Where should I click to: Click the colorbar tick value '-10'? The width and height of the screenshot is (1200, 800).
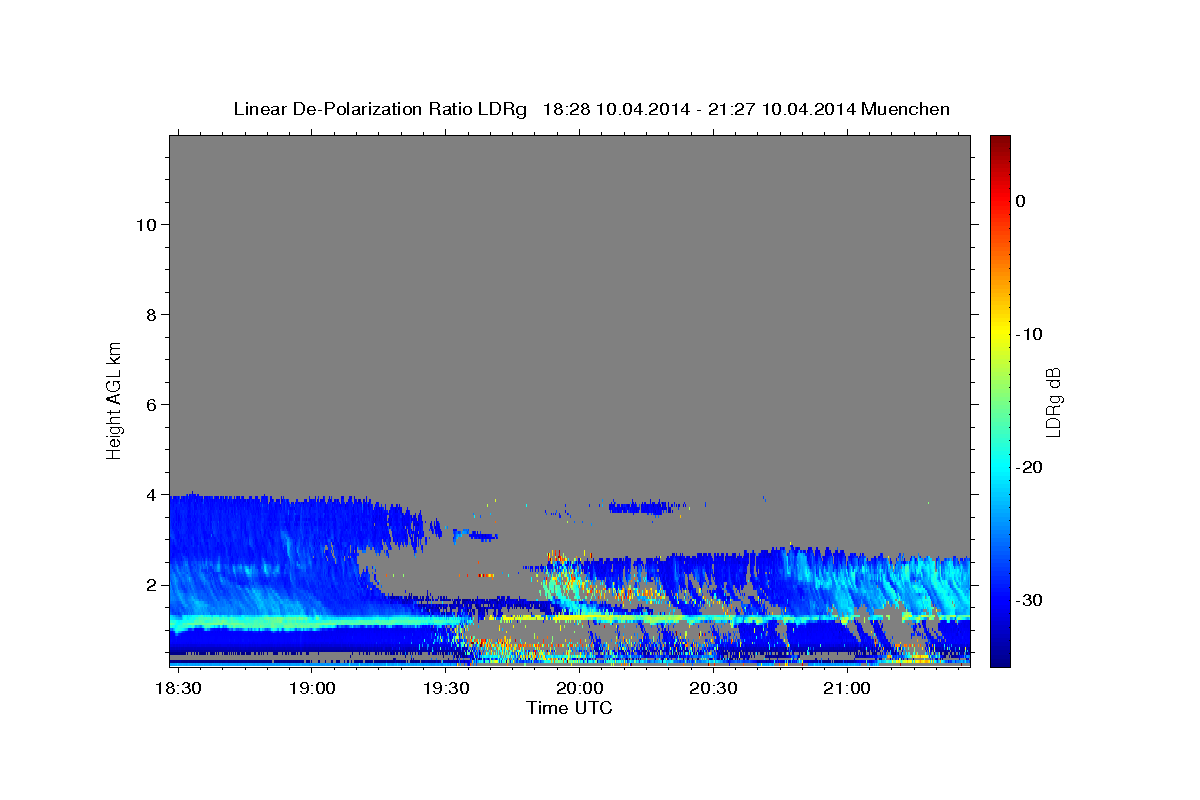point(1030,334)
